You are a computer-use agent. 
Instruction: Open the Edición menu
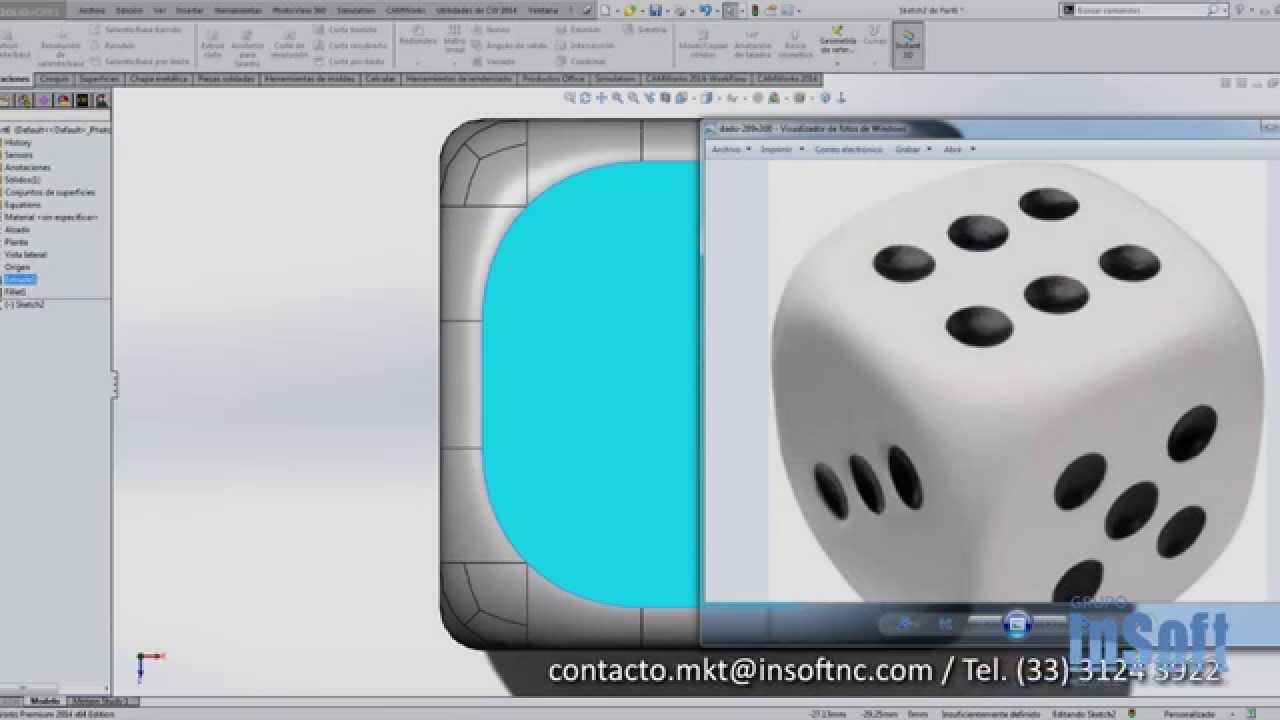tap(129, 10)
